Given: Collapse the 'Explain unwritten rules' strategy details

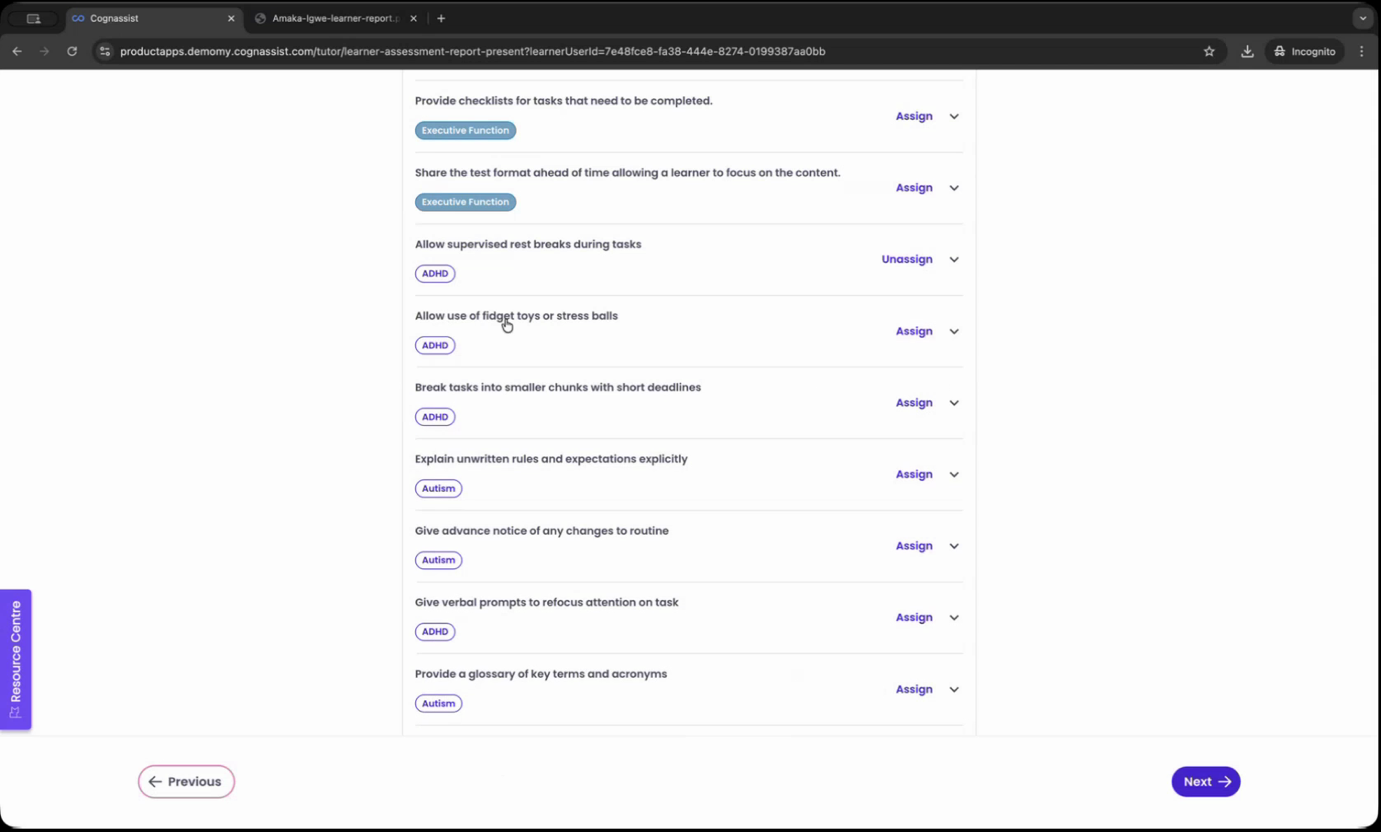Looking at the screenshot, I should pyautogui.click(x=953, y=474).
